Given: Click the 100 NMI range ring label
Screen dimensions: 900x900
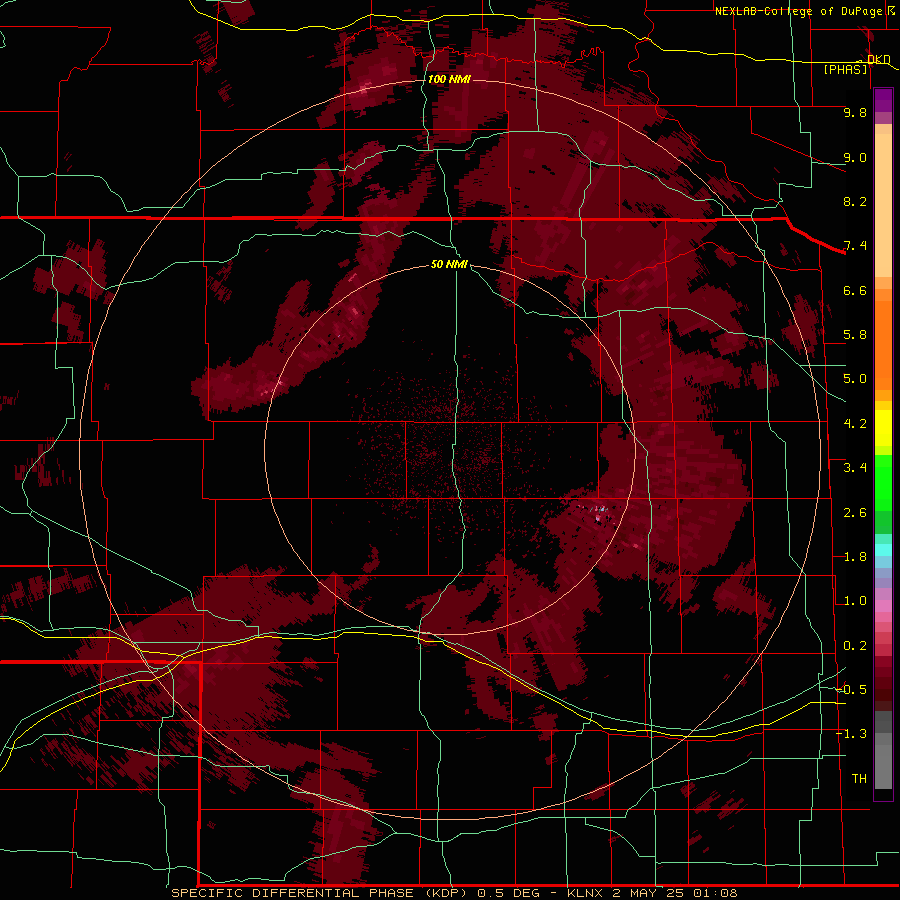Looking at the screenshot, I should pyautogui.click(x=449, y=79).
